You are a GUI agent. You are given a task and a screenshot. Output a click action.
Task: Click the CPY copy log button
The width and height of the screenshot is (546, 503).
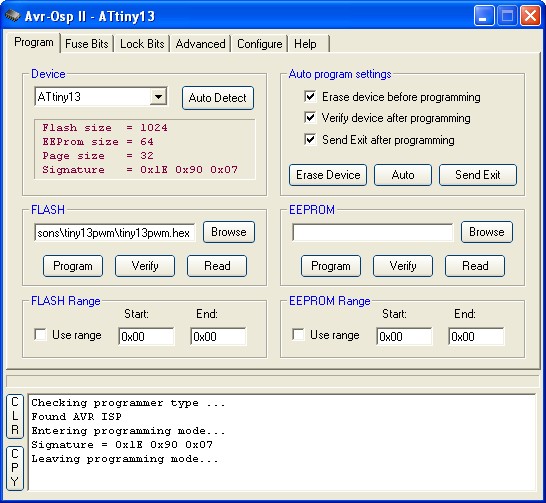(15, 468)
